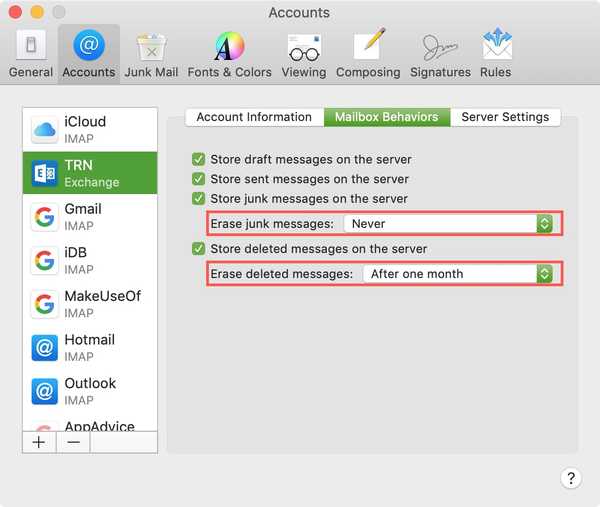The width and height of the screenshot is (600, 507).
Task: Toggle Store draft messages on the server
Action: 199,159
